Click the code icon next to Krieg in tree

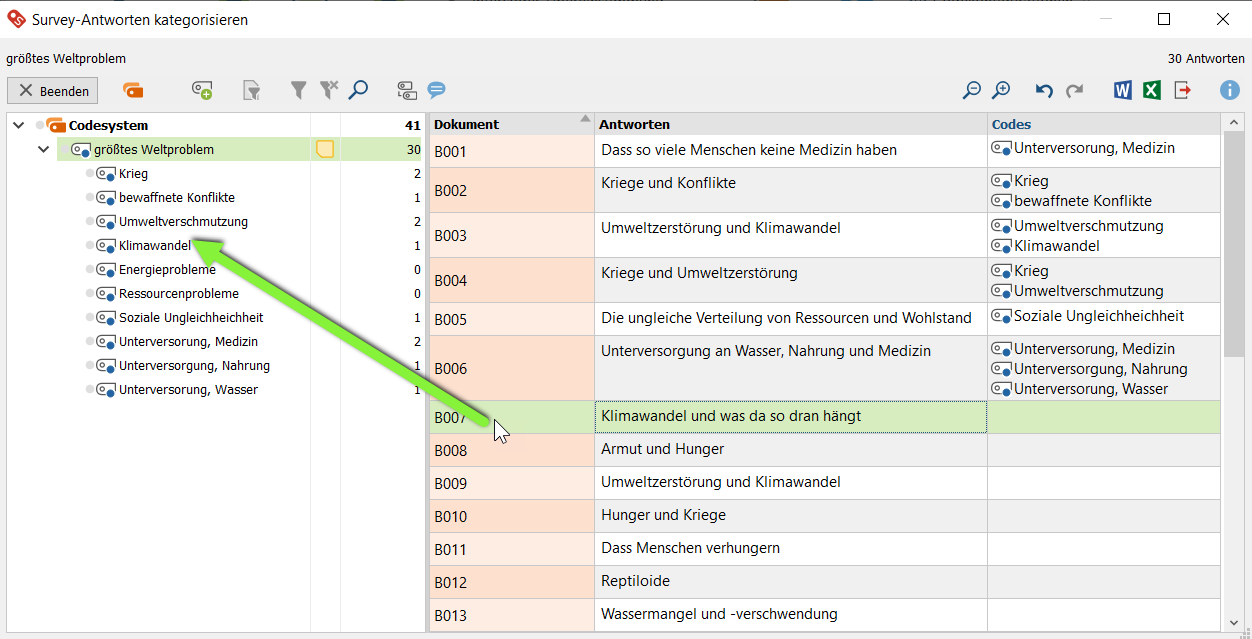[x=106, y=174]
